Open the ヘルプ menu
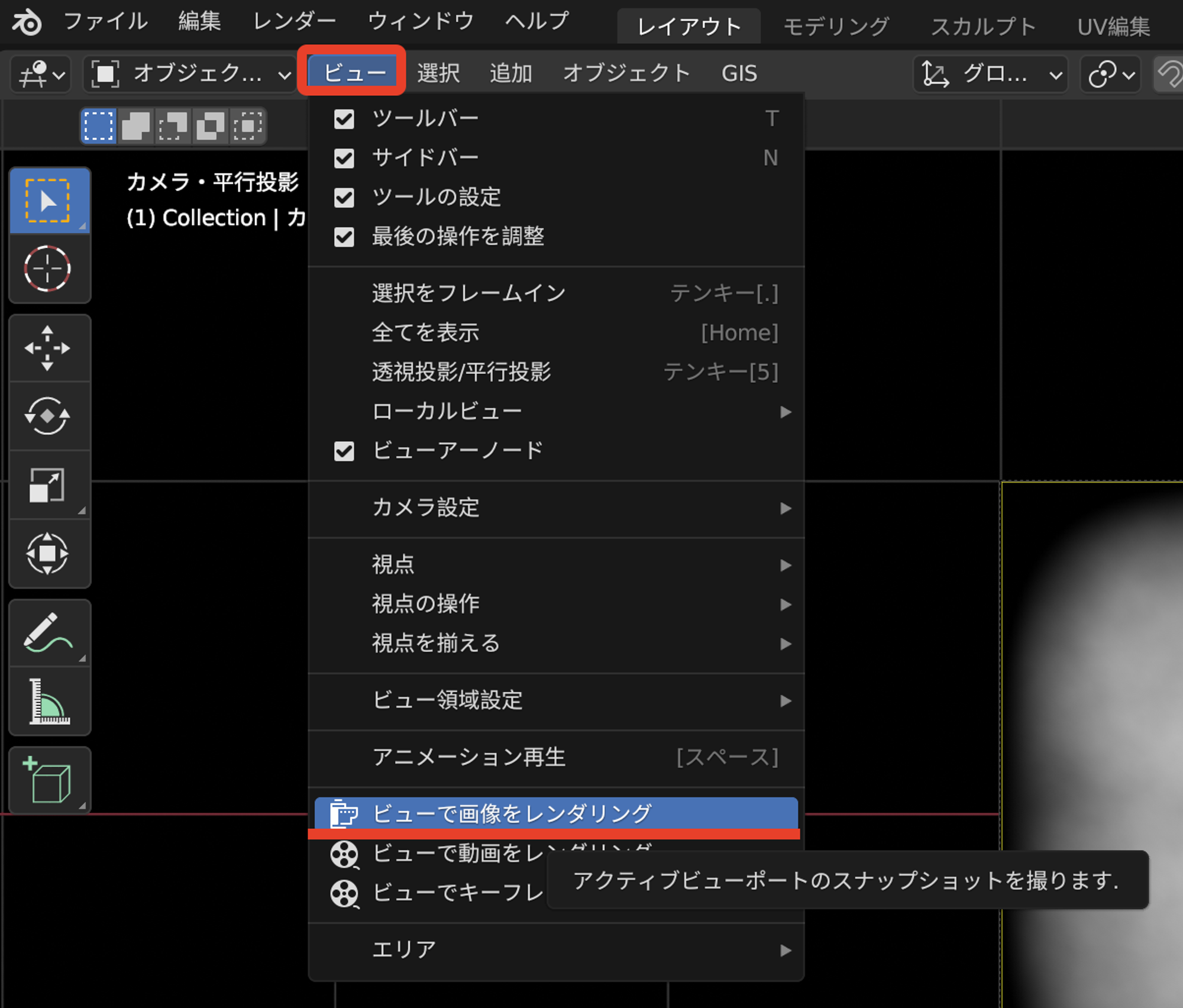The width and height of the screenshot is (1183, 1008). [x=536, y=22]
